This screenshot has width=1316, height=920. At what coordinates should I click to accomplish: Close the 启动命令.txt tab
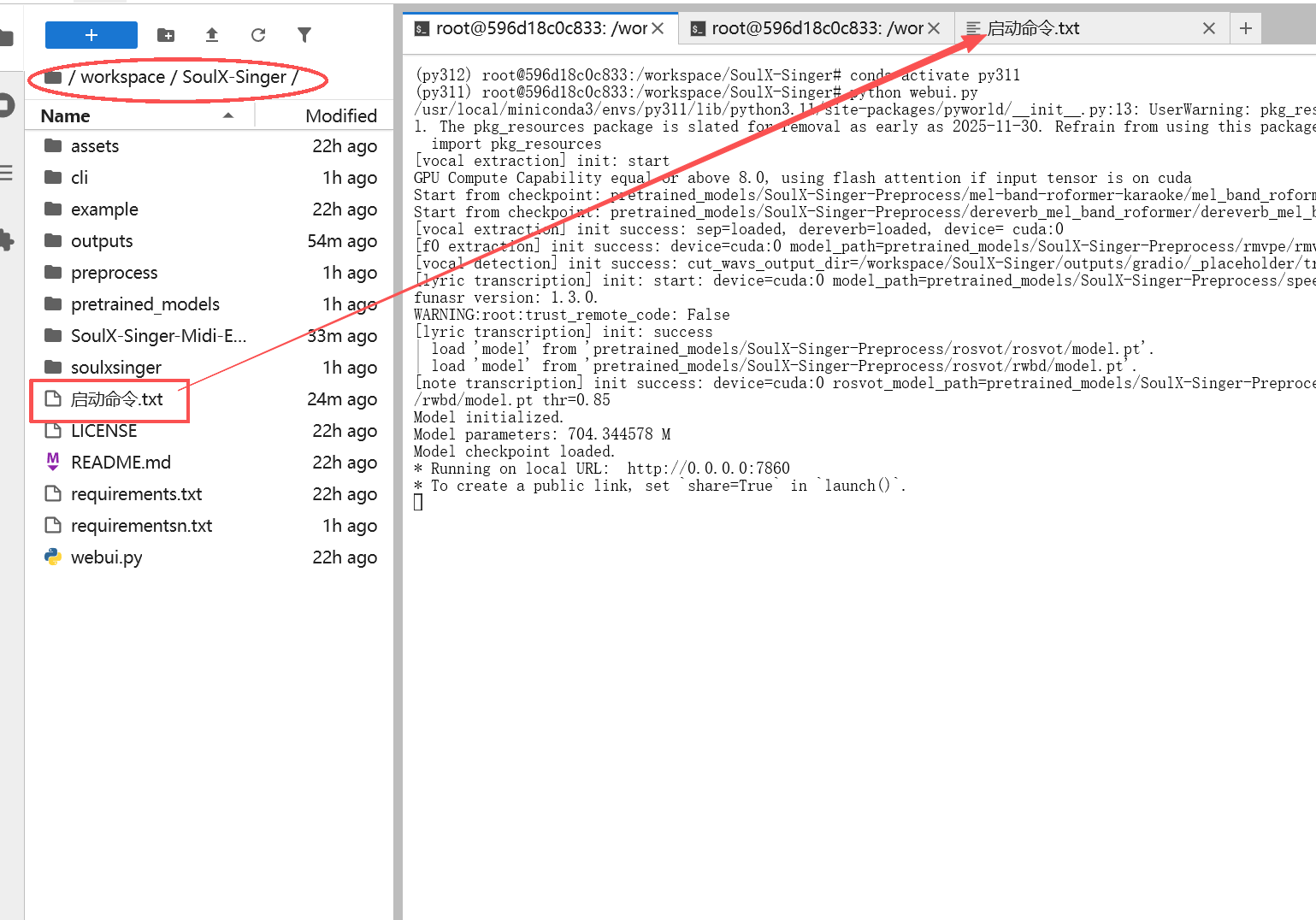(x=1208, y=28)
